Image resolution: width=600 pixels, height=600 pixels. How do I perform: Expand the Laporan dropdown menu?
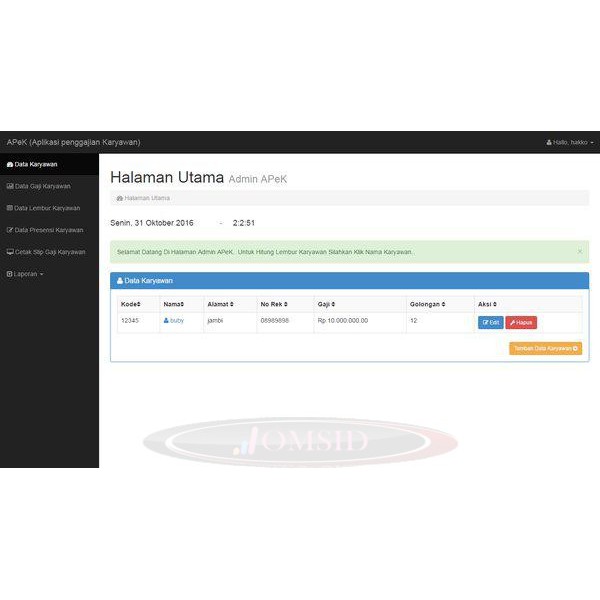pos(25,274)
